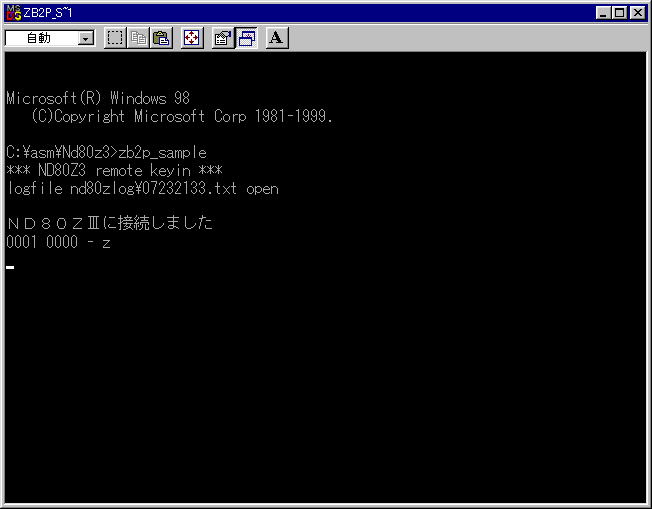Screen dimensions: 652x509
Task: Open the Font settings A icon
Action: pyautogui.click(x=277, y=38)
